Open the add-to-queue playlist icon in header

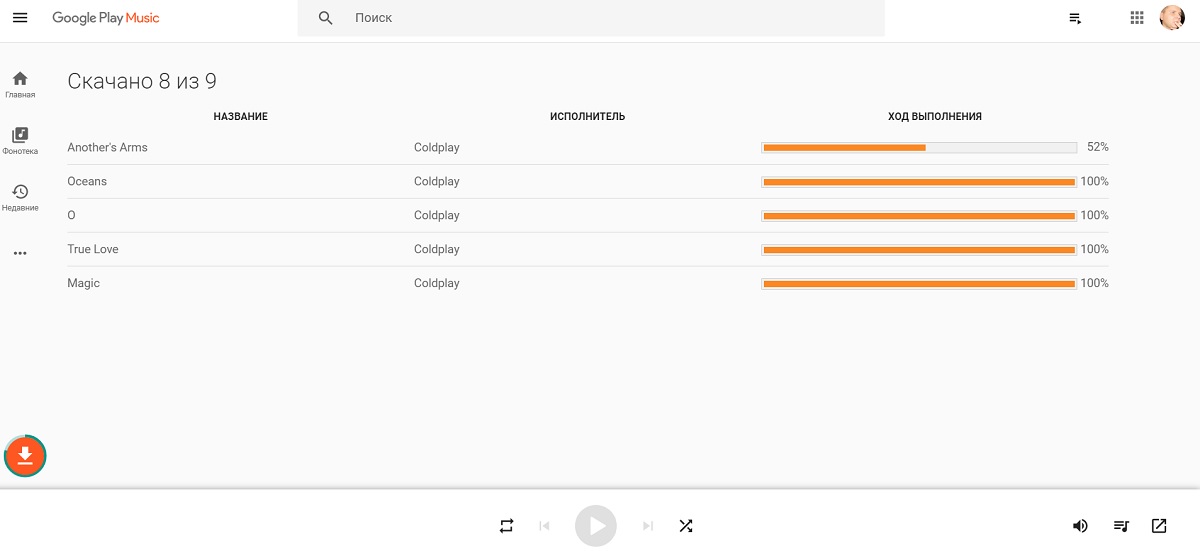point(1076,18)
